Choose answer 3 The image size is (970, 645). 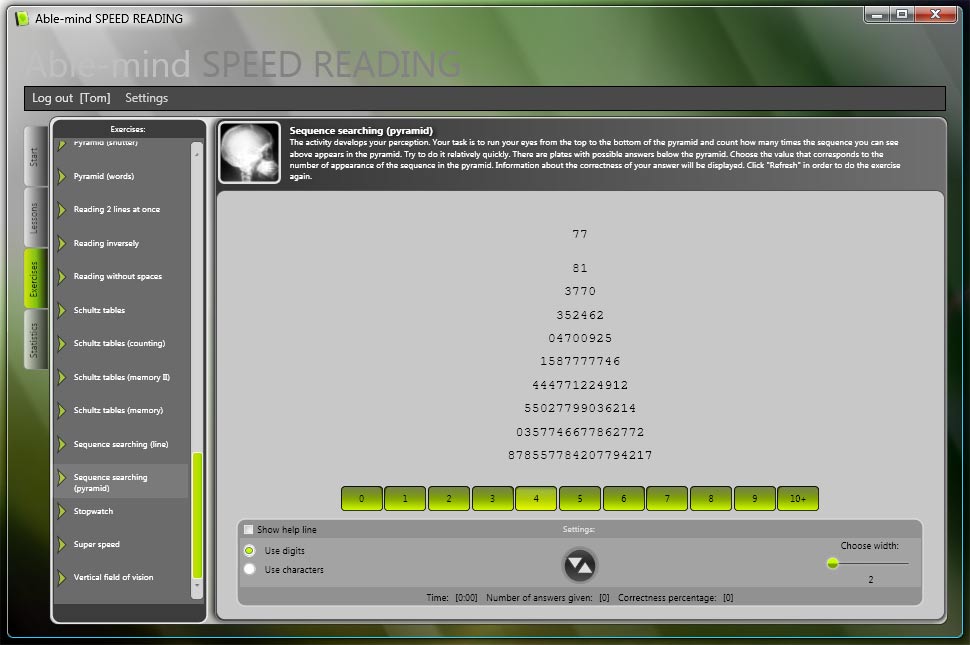492,498
